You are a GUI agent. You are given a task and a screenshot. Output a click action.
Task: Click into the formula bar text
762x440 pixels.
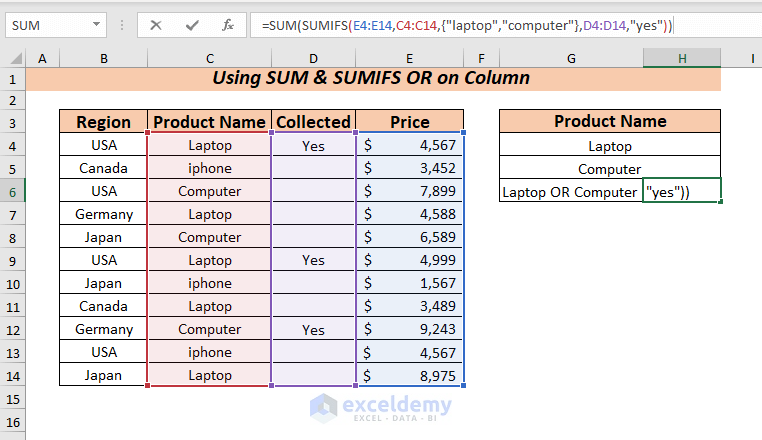[x=500, y=24]
